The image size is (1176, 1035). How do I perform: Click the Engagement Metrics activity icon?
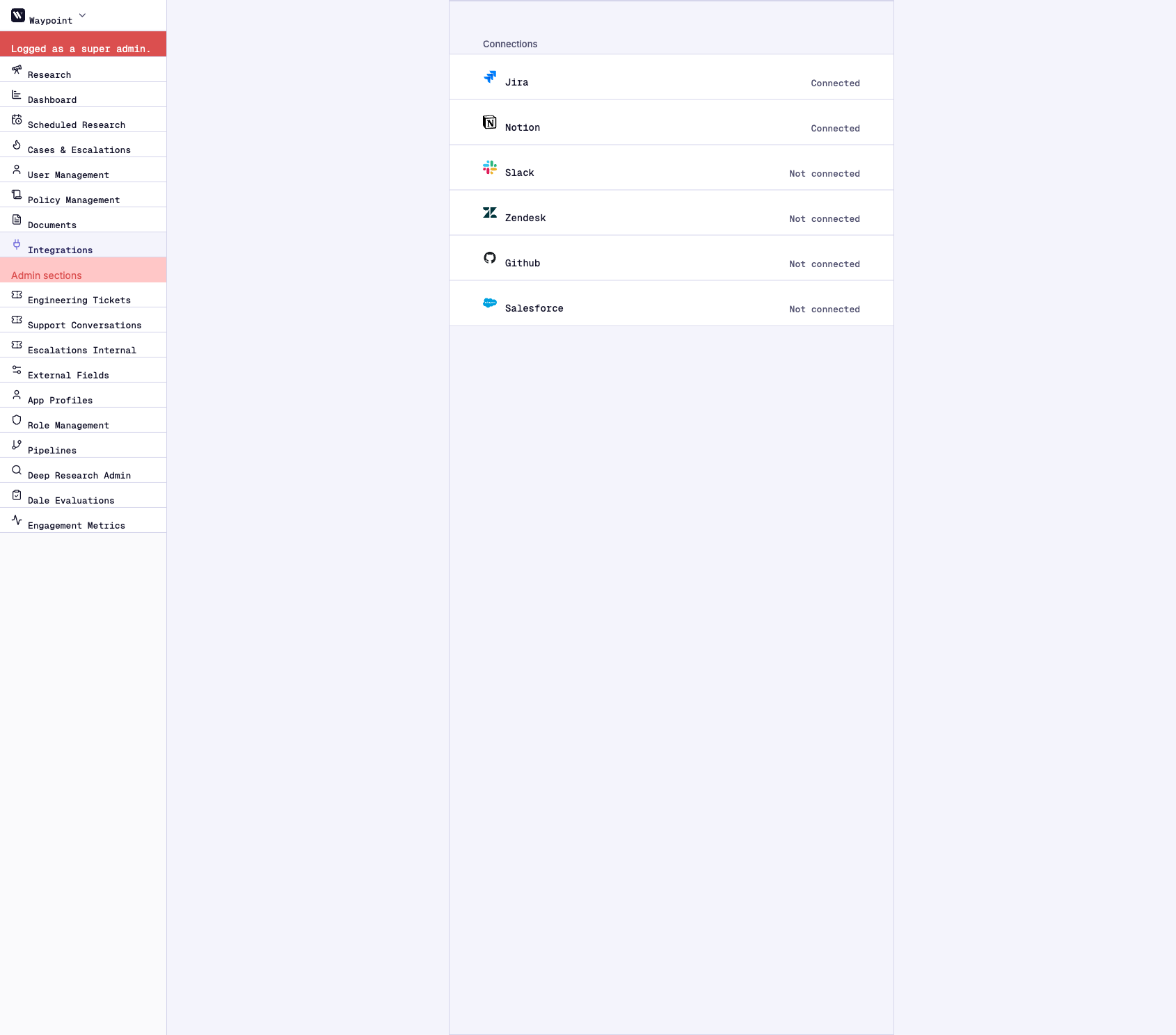[17, 520]
